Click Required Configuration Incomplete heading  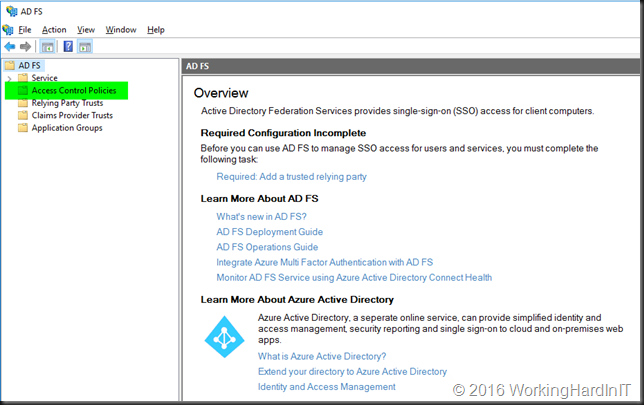pyautogui.click(x=283, y=133)
